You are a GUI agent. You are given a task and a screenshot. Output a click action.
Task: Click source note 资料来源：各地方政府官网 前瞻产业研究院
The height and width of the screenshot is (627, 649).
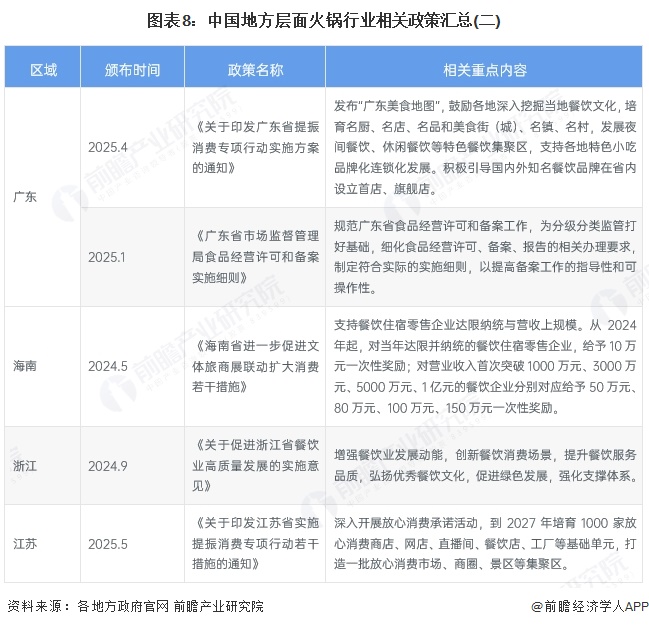(x=135, y=606)
